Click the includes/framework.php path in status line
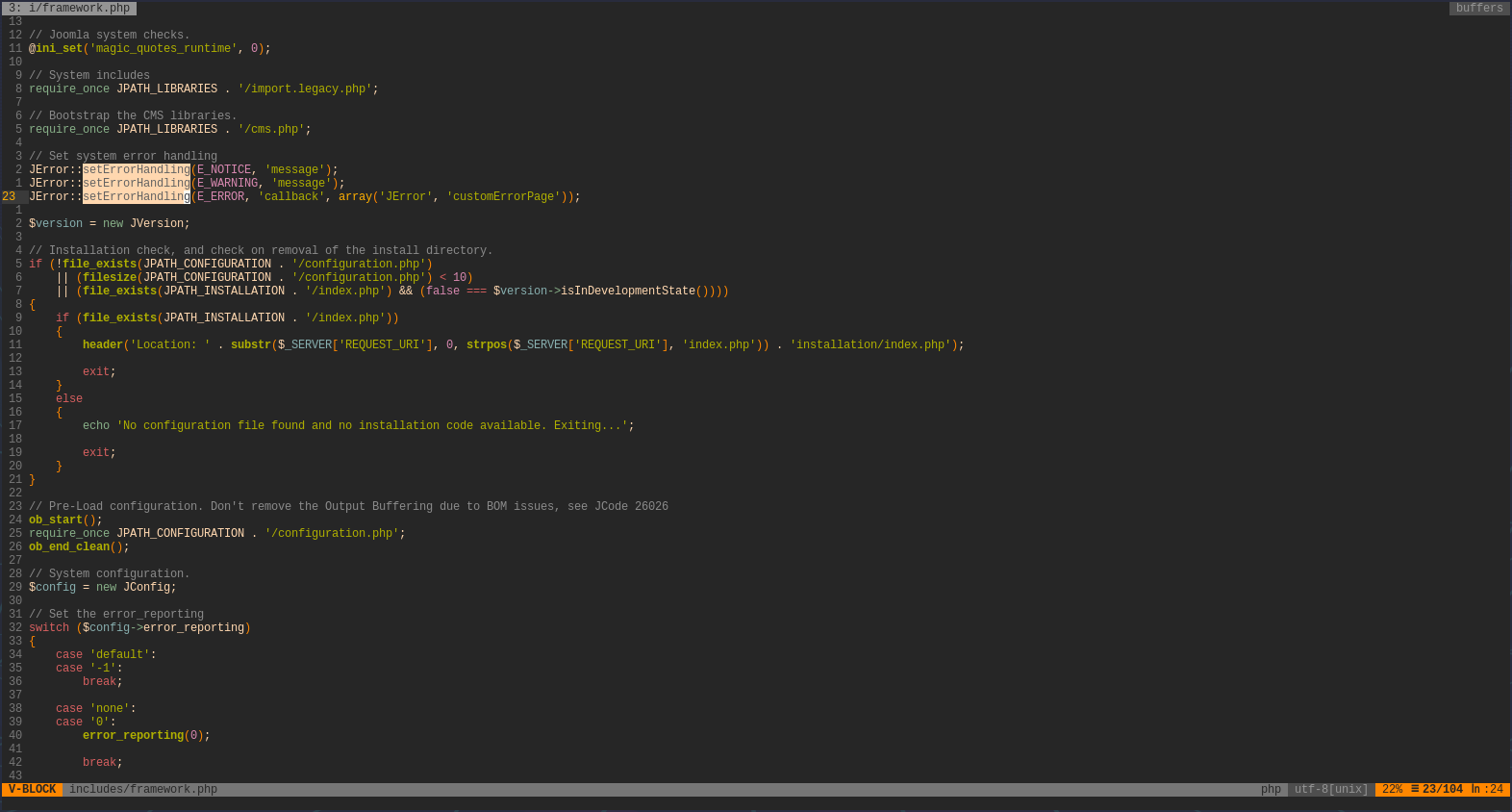 143,789
